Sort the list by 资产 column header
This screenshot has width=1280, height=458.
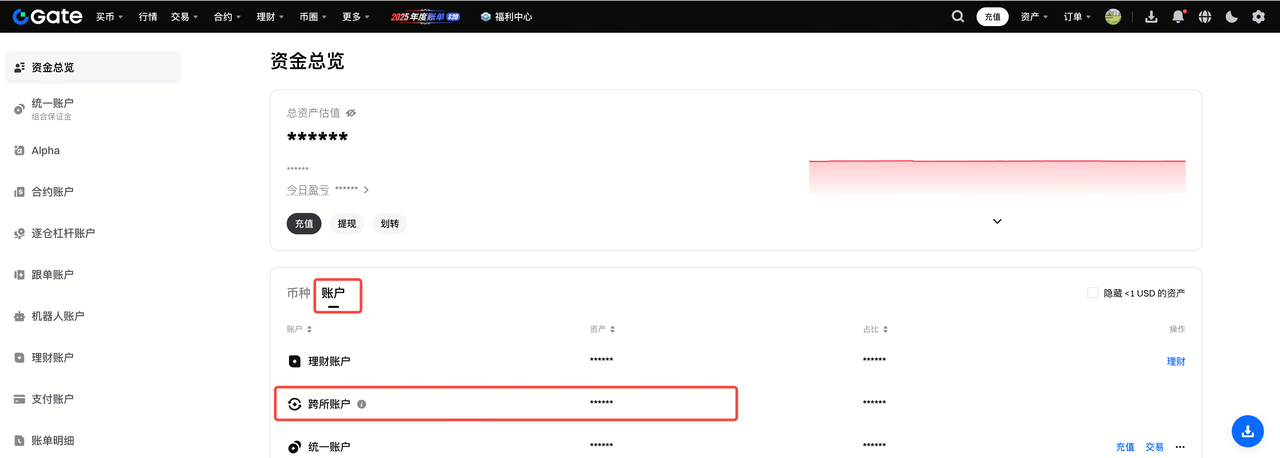point(602,329)
